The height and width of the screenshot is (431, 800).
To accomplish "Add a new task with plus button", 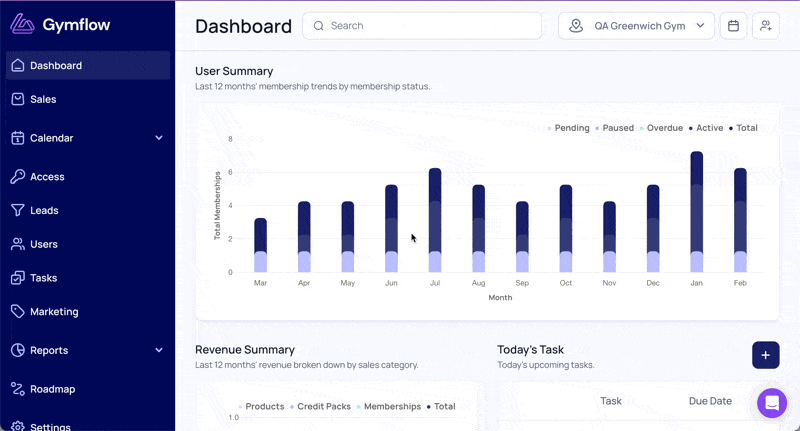I will coord(765,355).
